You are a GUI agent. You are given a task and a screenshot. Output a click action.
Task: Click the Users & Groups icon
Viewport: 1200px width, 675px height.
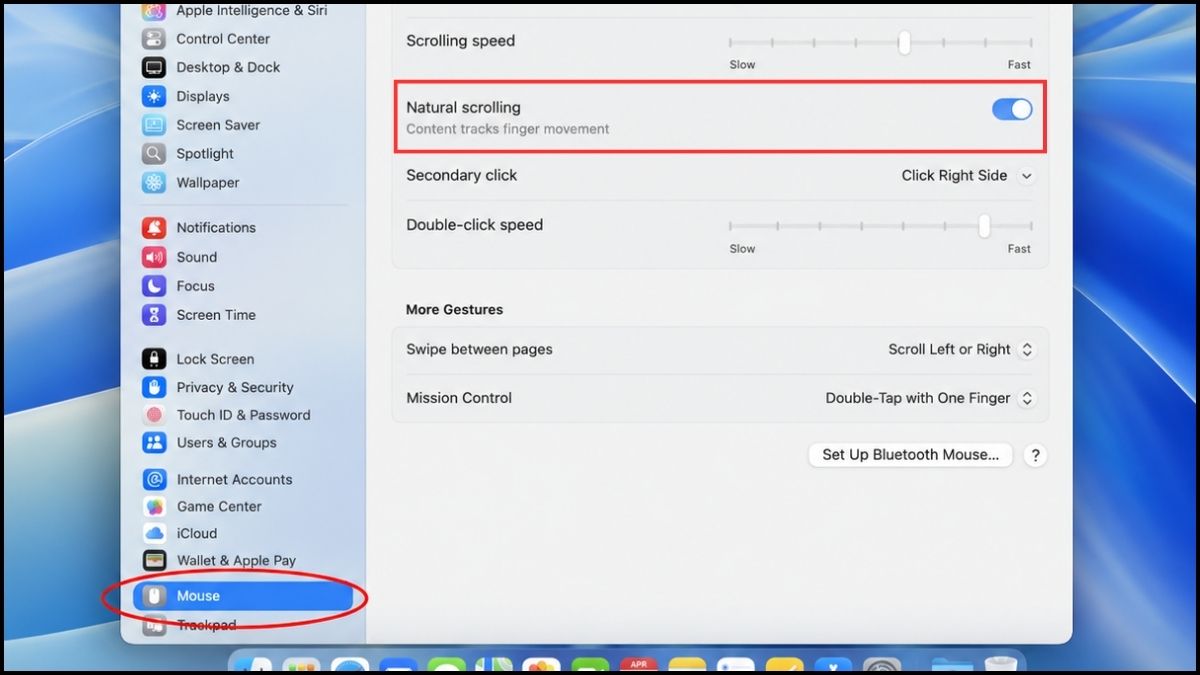tap(154, 442)
